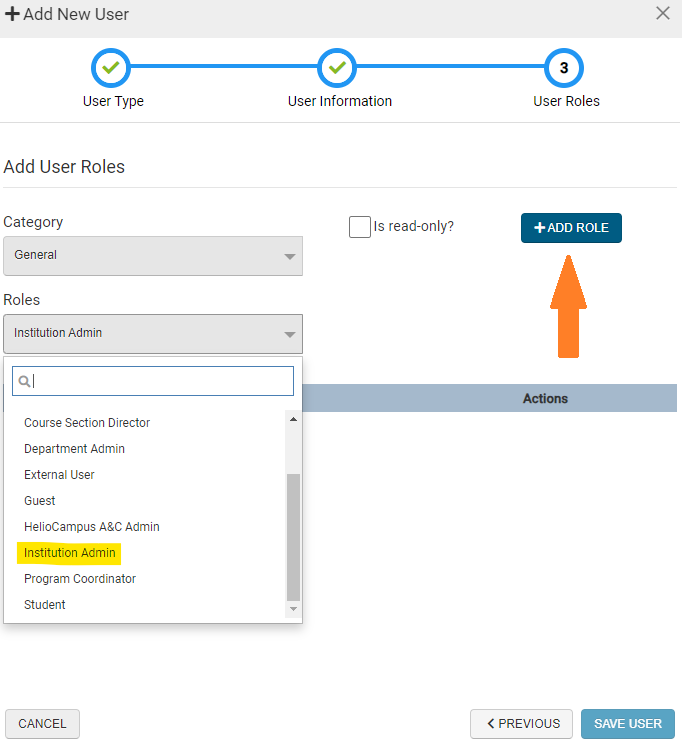Screen dimensions: 682x742
Task: Click the step 3 User Roles circle
Action: (564, 68)
